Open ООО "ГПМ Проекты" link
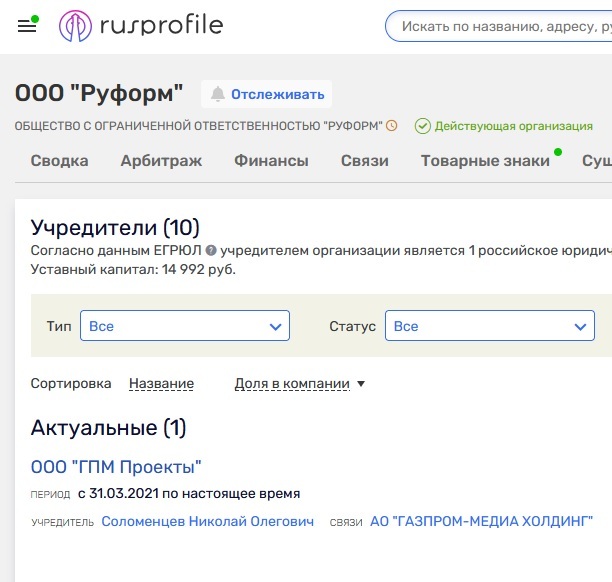The image size is (612, 582). pos(116,467)
